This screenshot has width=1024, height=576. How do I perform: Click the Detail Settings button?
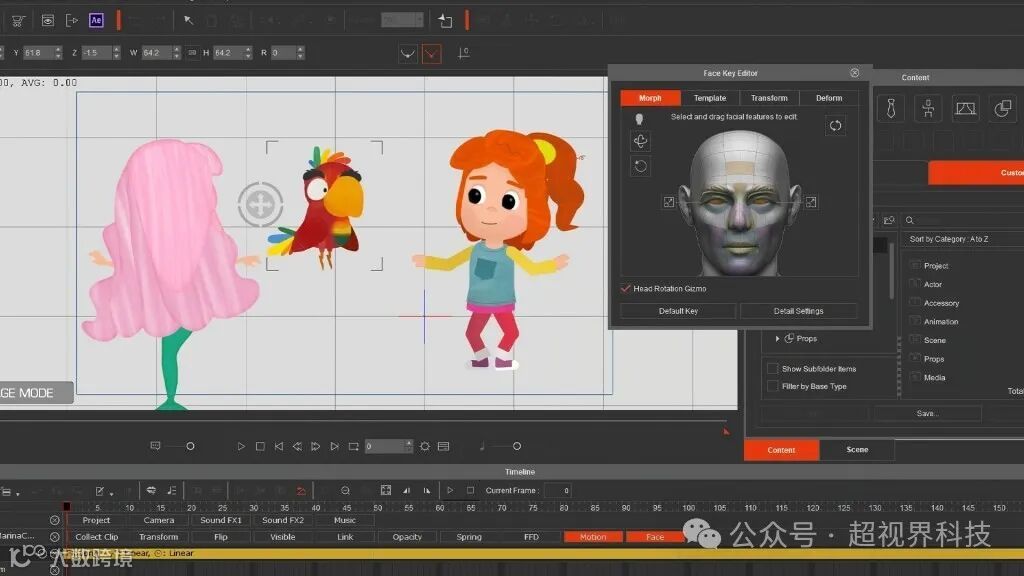coord(798,311)
